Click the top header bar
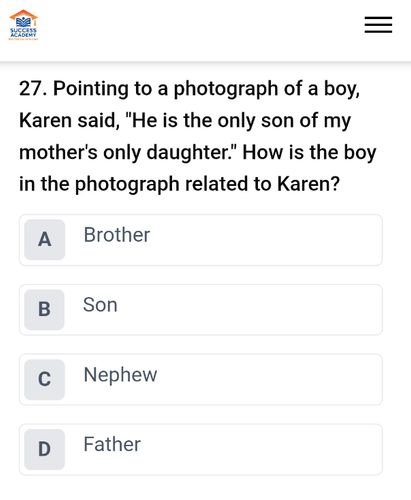 (200, 30)
